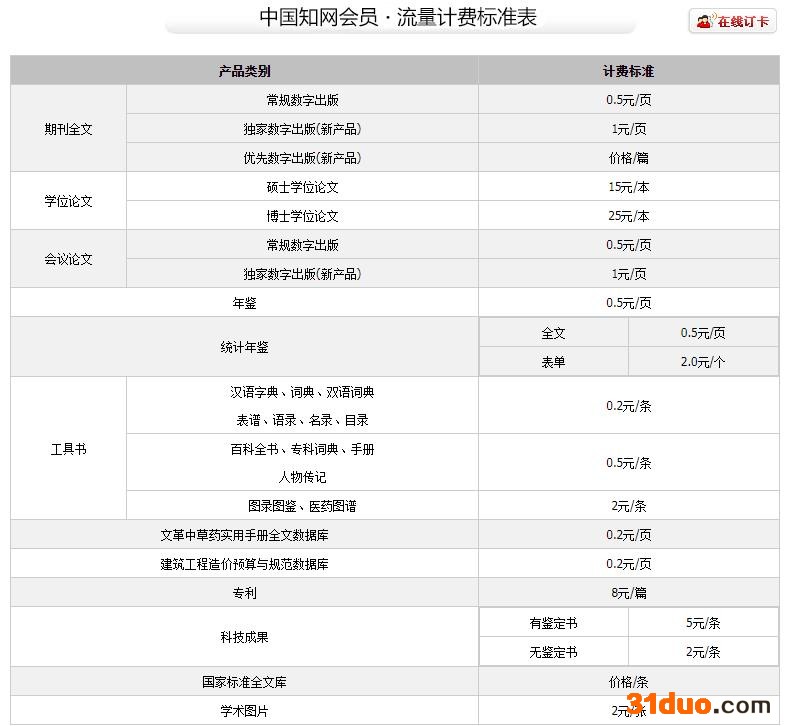Viewport: 789px width, 726px height.
Task: Select the 表单 sub-cell under 统计年鉴
Action: [x=553, y=362]
